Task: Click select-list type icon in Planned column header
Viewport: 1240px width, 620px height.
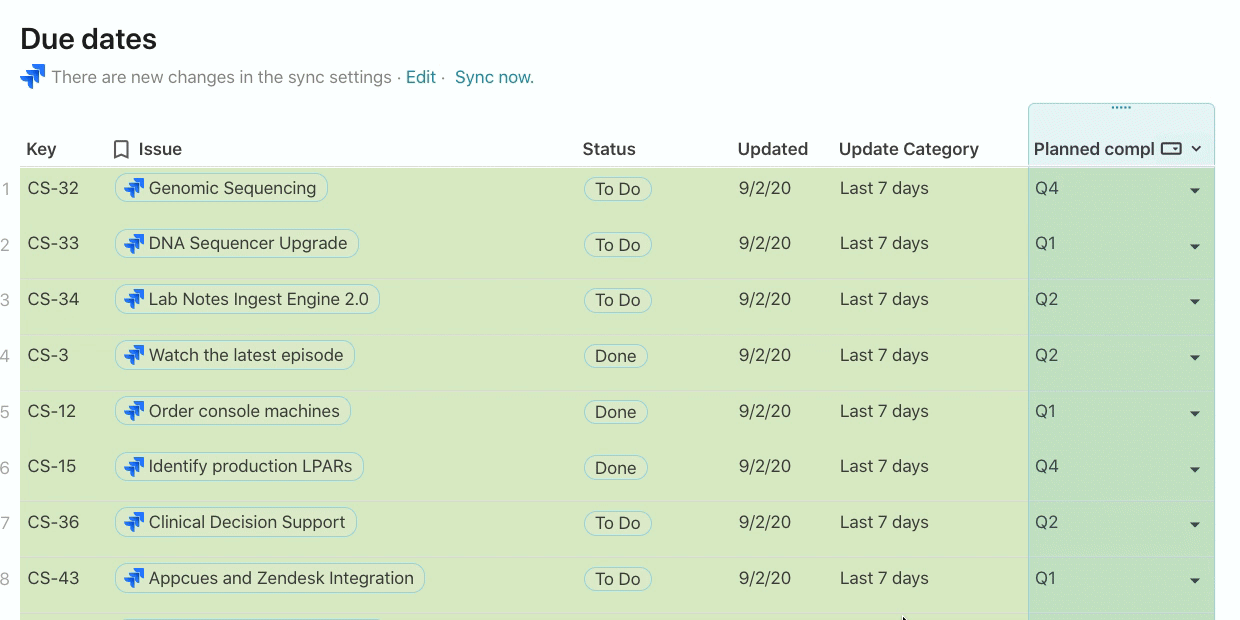Action: (x=1171, y=149)
